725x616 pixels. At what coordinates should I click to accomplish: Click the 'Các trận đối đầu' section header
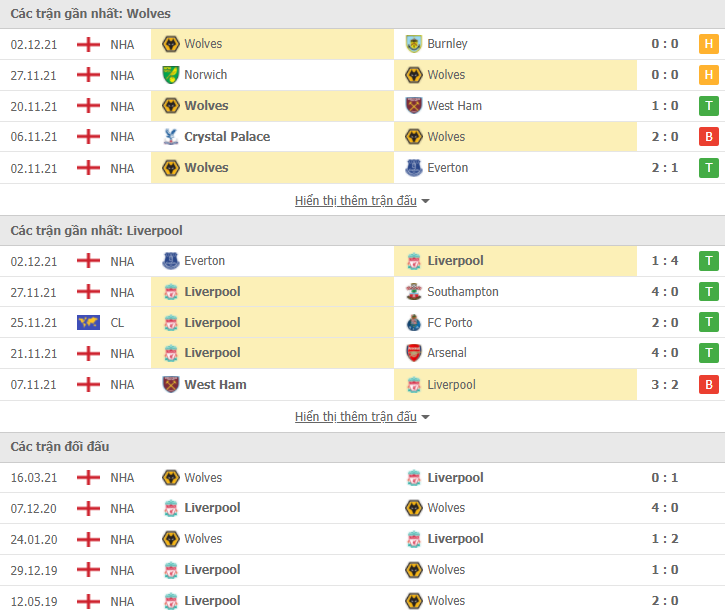pos(60,447)
